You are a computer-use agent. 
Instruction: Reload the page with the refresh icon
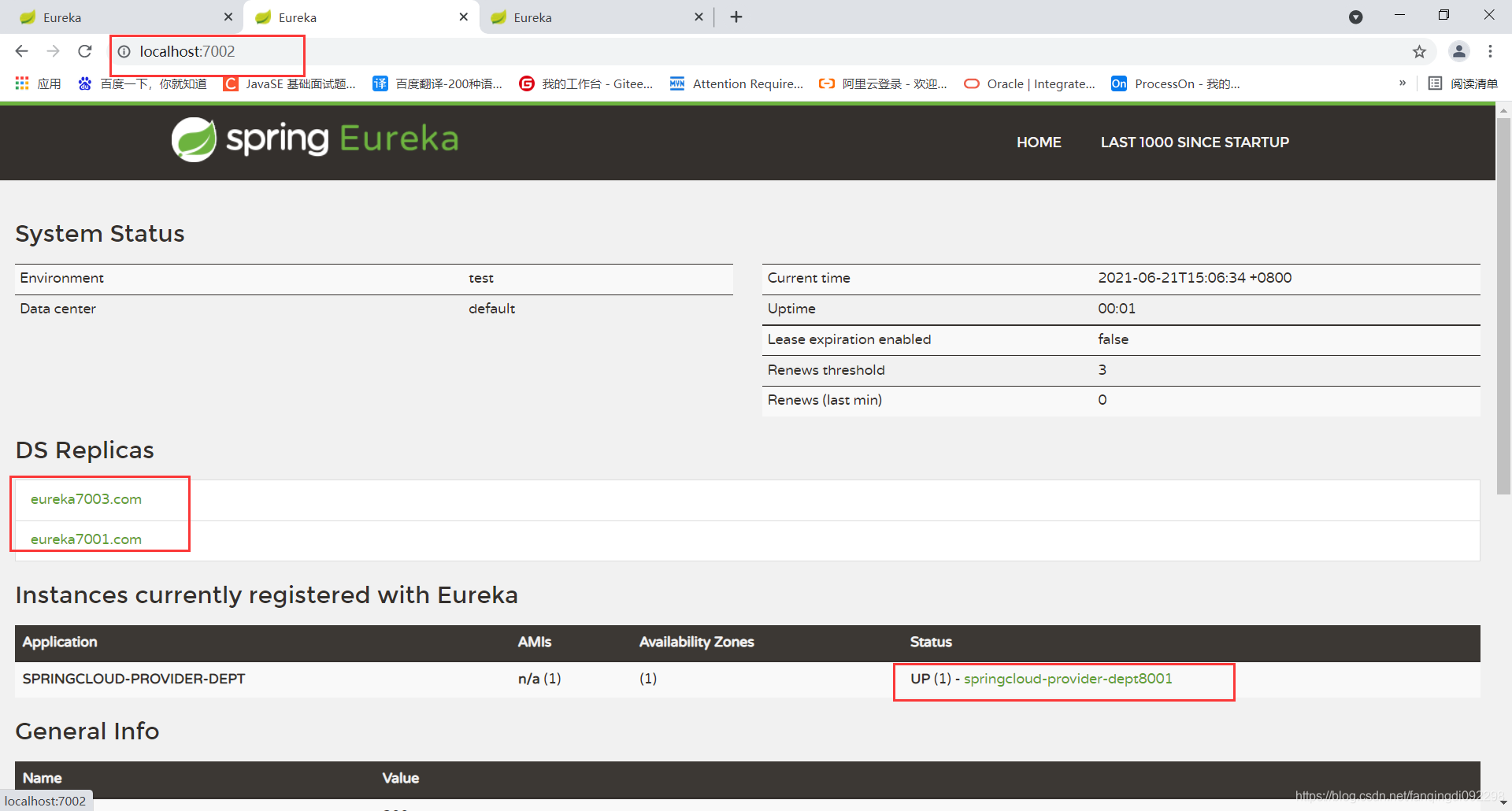tap(85, 51)
